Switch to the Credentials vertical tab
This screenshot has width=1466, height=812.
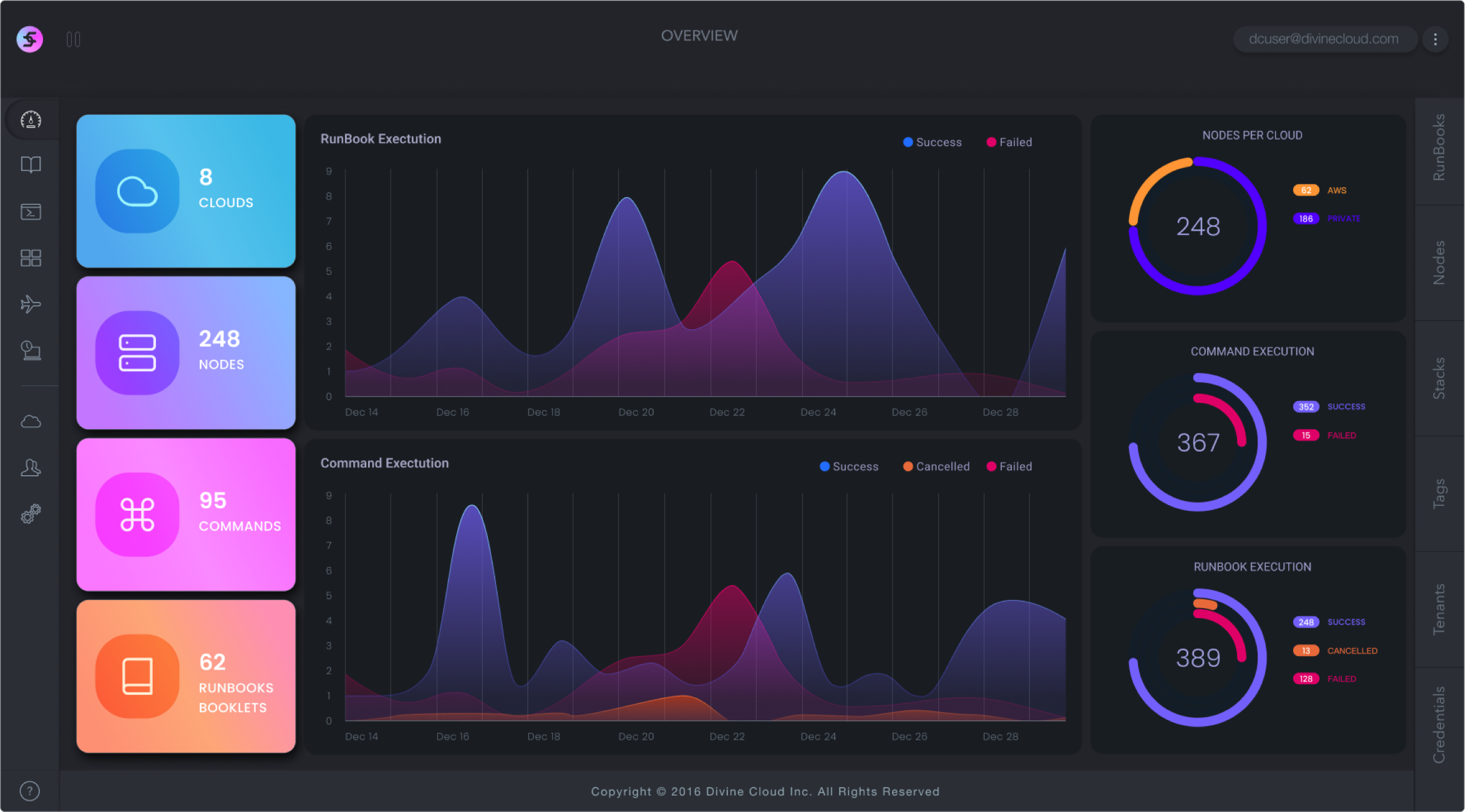[1439, 725]
